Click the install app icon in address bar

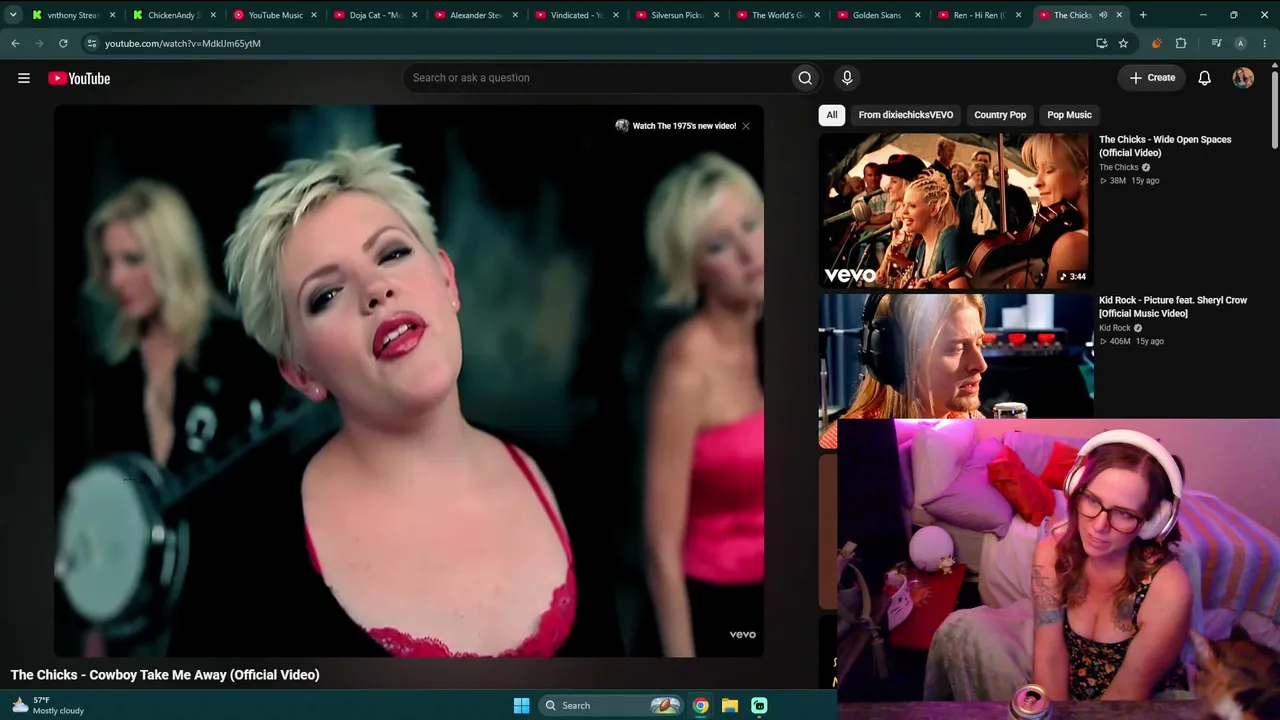coord(1101,43)
